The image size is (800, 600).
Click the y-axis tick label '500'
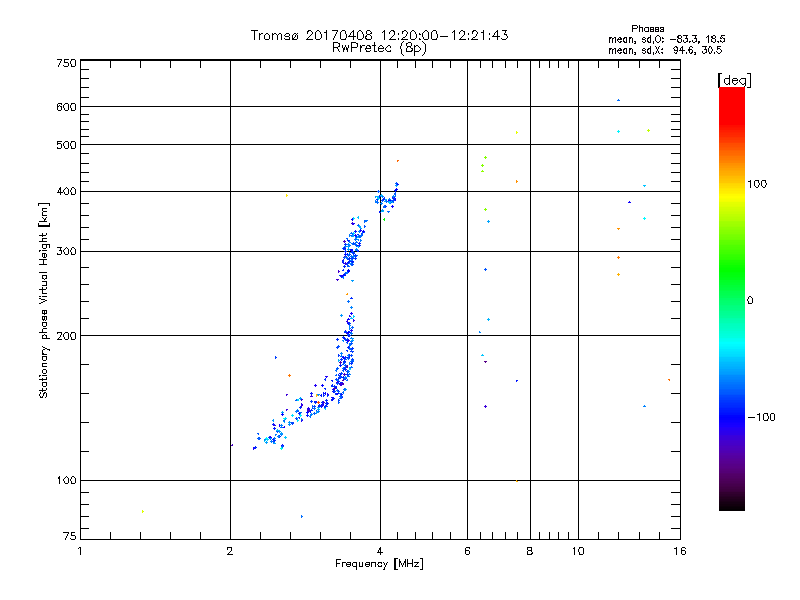pos(66,145)
